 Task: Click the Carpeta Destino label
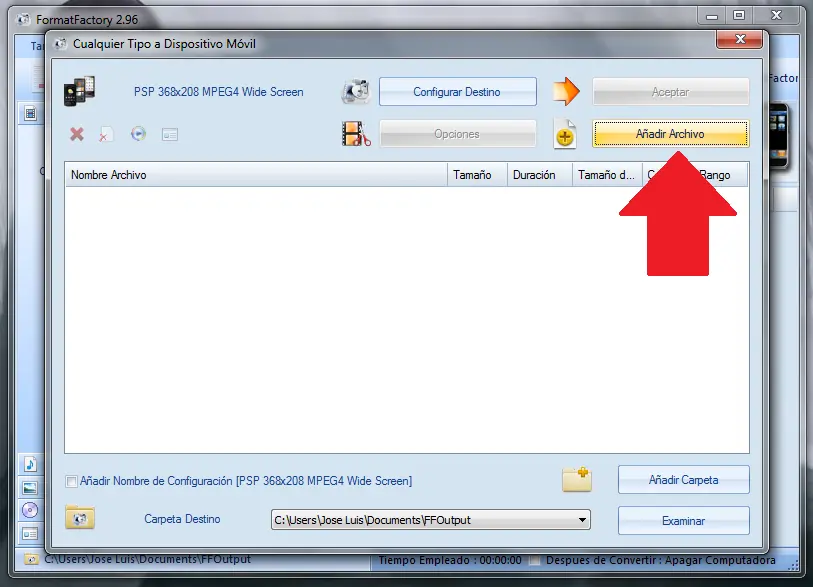[182, 519]
